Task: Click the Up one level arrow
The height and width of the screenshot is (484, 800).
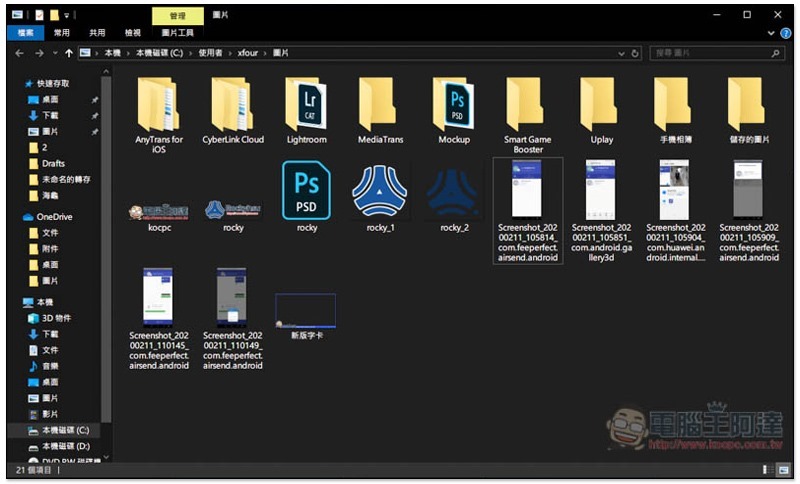Action: (x=68, y=53)
